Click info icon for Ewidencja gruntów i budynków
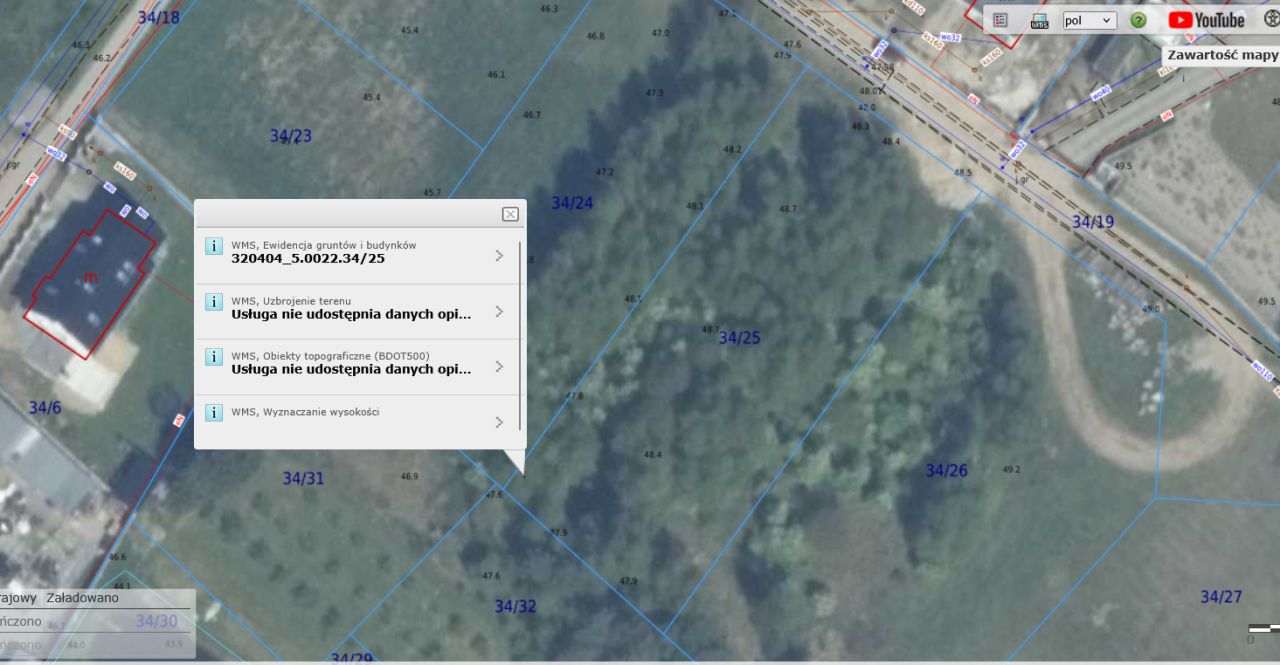The height and width of the screenshot is (665, 1280). pyautogui.click(x=213, y=246)
